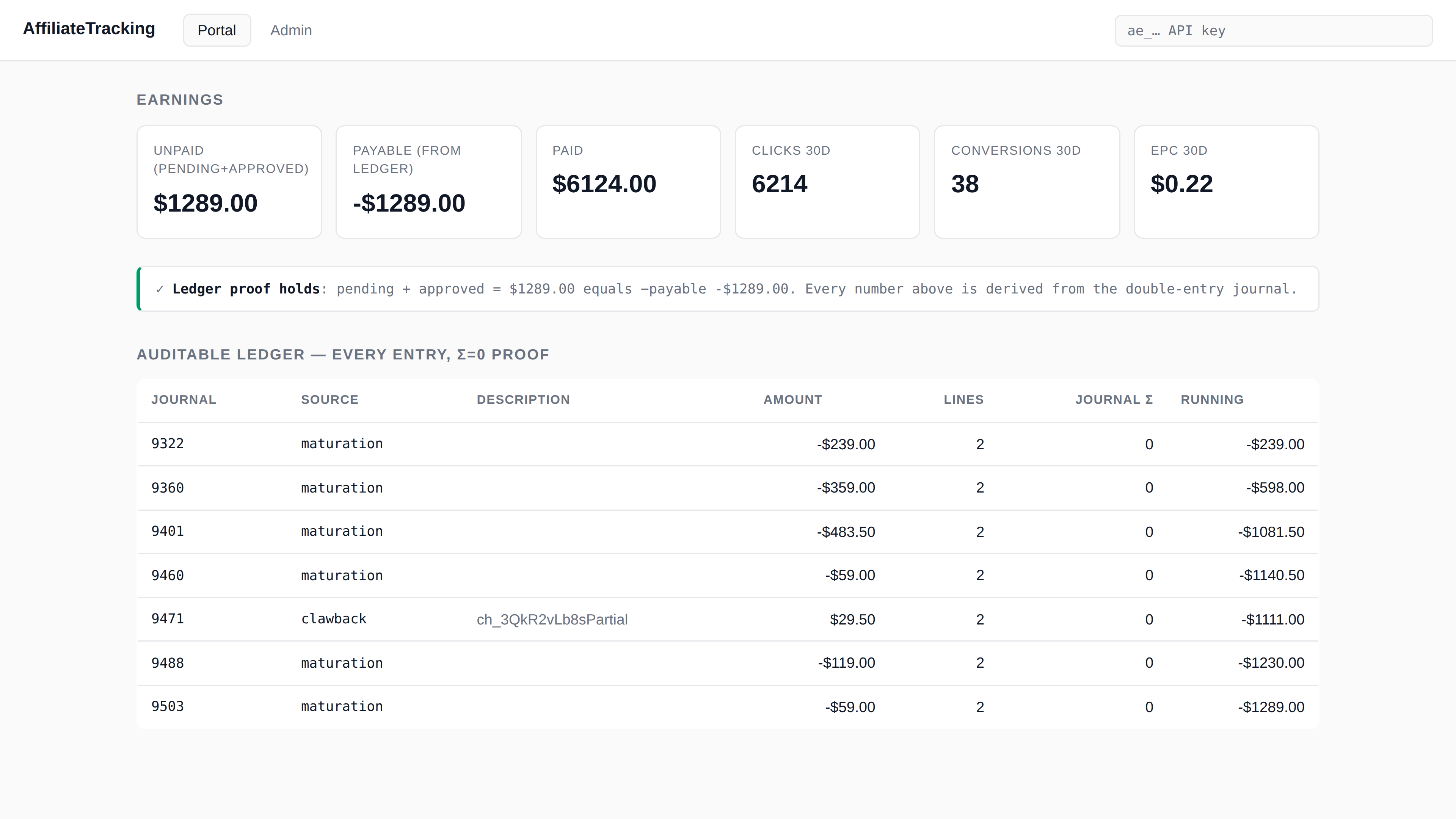Click running balance -$1230.00

click(x=1271, y=663)
